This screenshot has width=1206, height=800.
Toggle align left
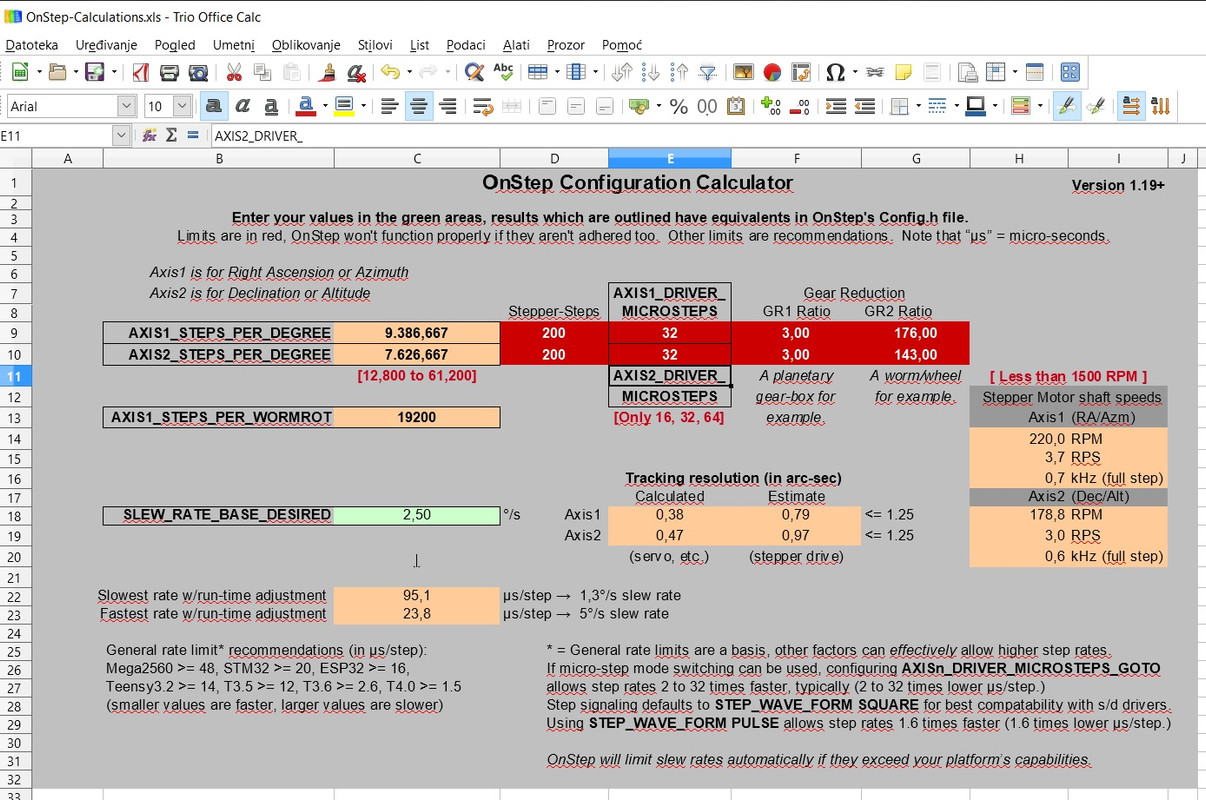tap(390, 106)
